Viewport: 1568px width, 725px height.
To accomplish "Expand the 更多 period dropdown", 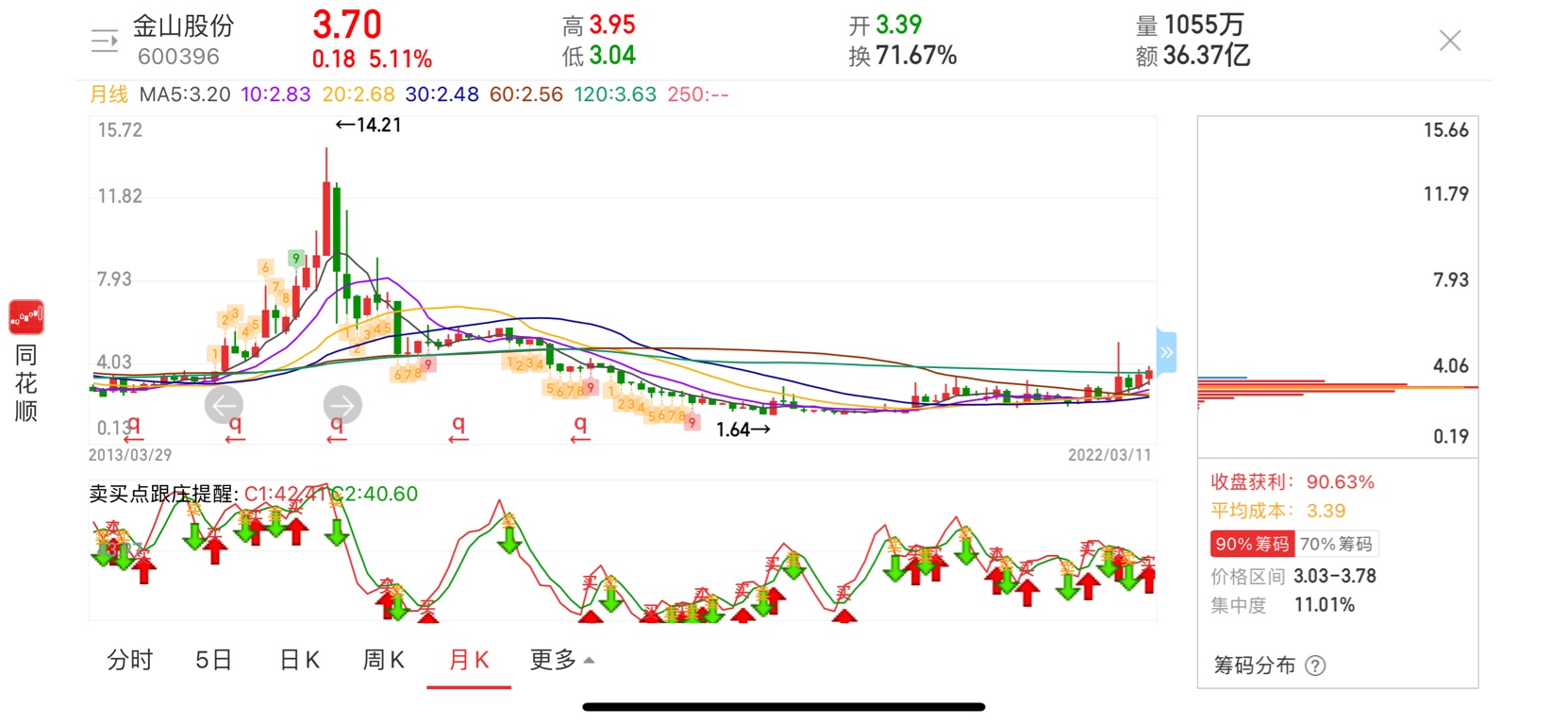I will click(562, 660).
